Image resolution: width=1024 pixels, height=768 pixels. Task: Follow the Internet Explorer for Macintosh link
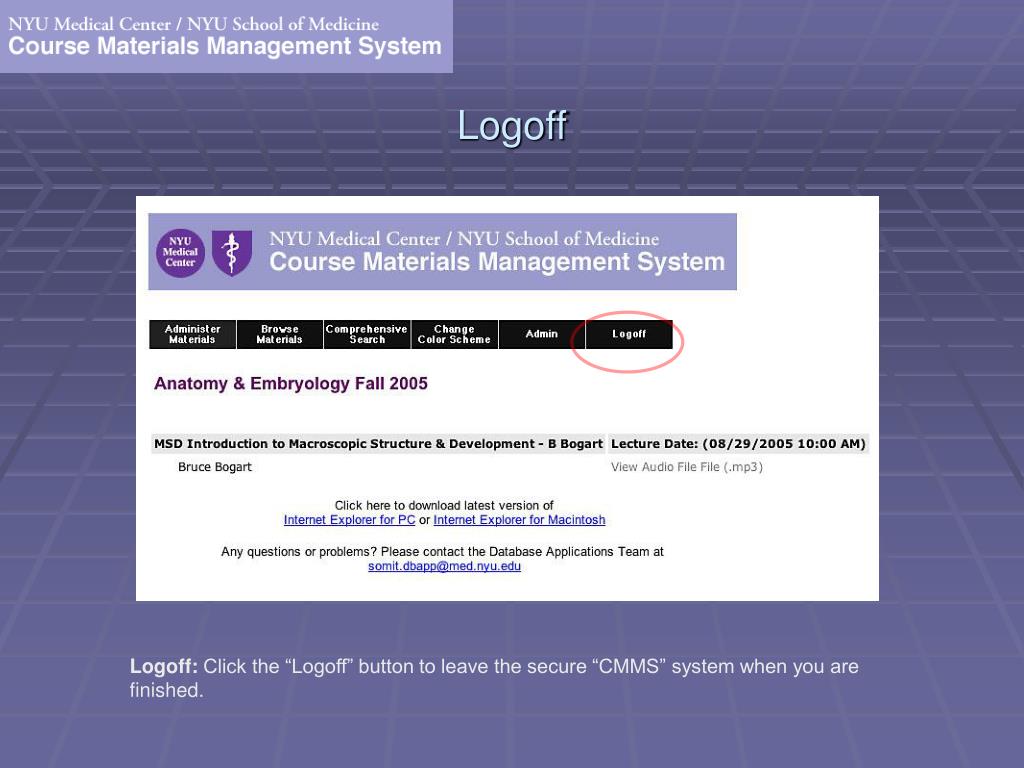[519, 520]
